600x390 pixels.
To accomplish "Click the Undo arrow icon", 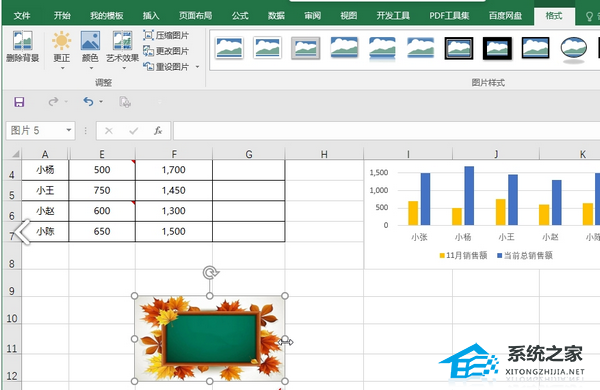I will click(x=88, y=101).
